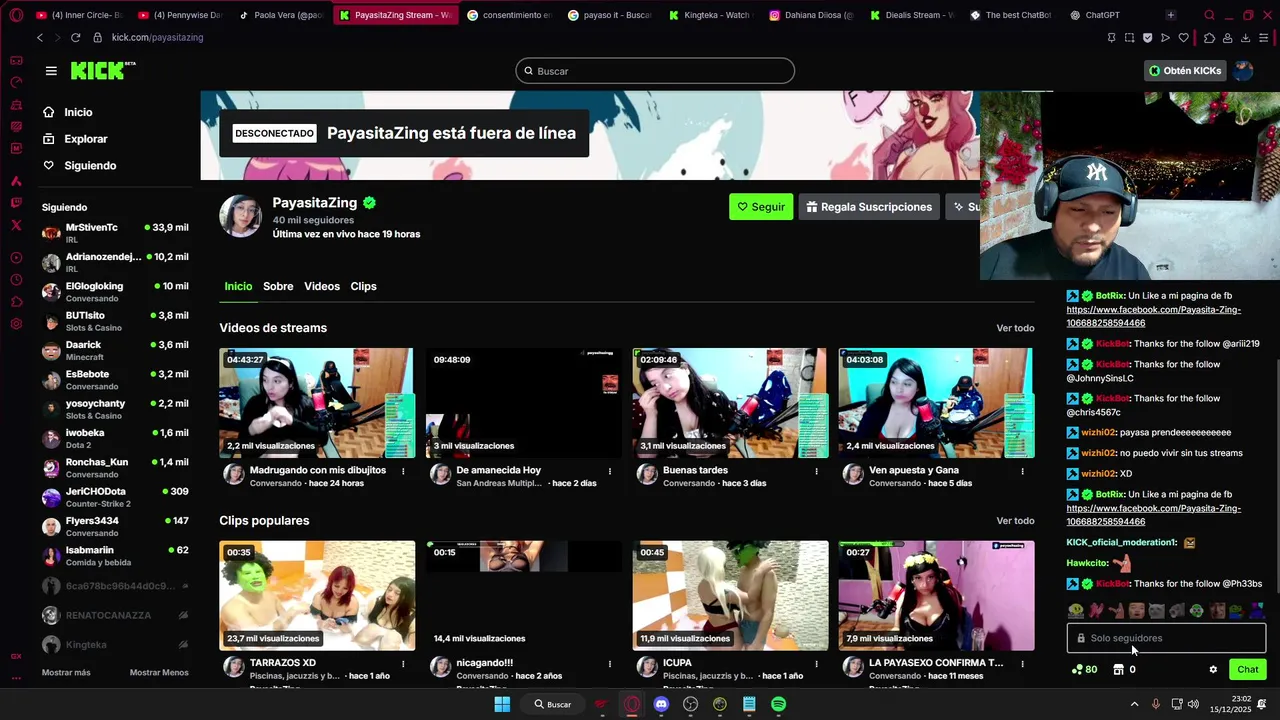Image resolution: width=1280 pixels, height=720 pixels.
Task: Open options for TARRAZOS XD clip
Action: tap(403, 663)
